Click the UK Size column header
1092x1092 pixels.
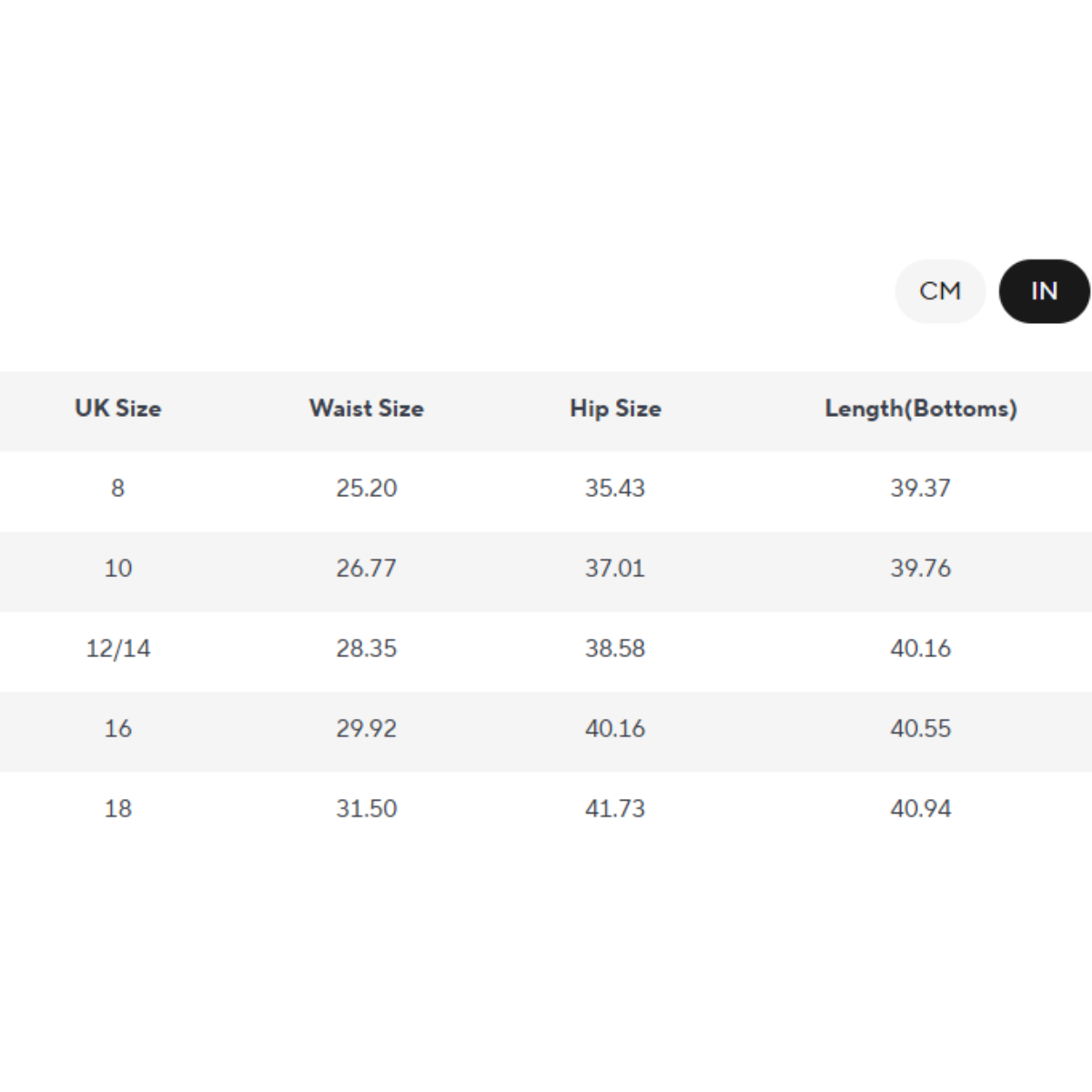click(118, 409)
